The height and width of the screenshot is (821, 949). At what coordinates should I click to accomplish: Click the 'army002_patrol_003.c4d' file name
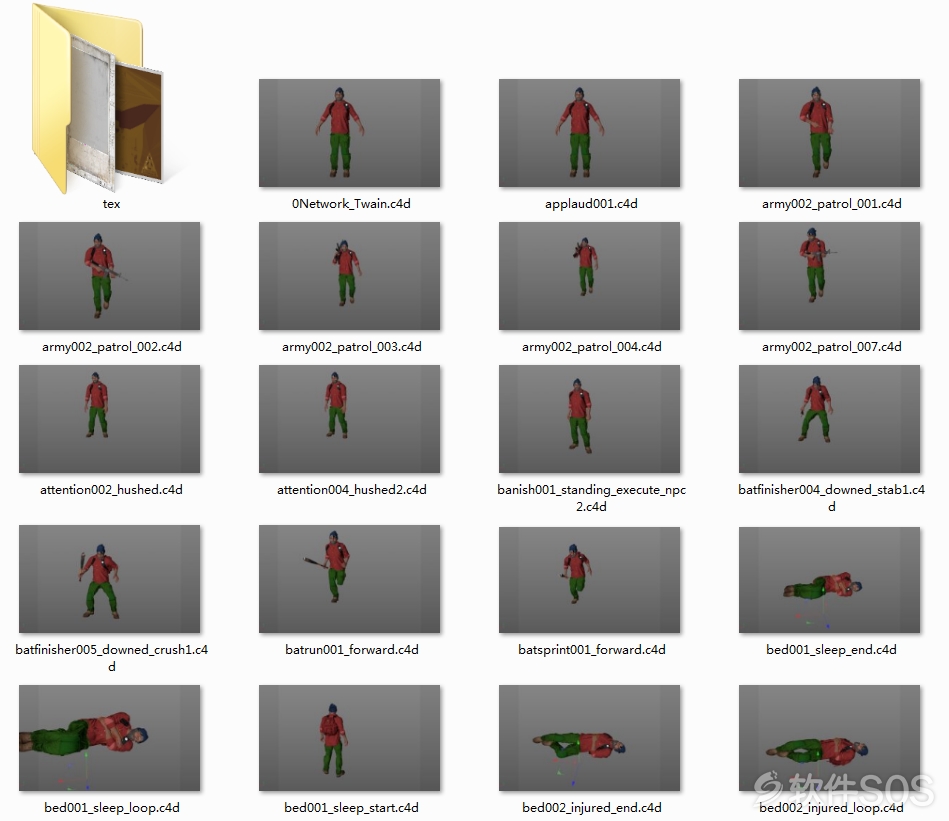pos(352,347)
